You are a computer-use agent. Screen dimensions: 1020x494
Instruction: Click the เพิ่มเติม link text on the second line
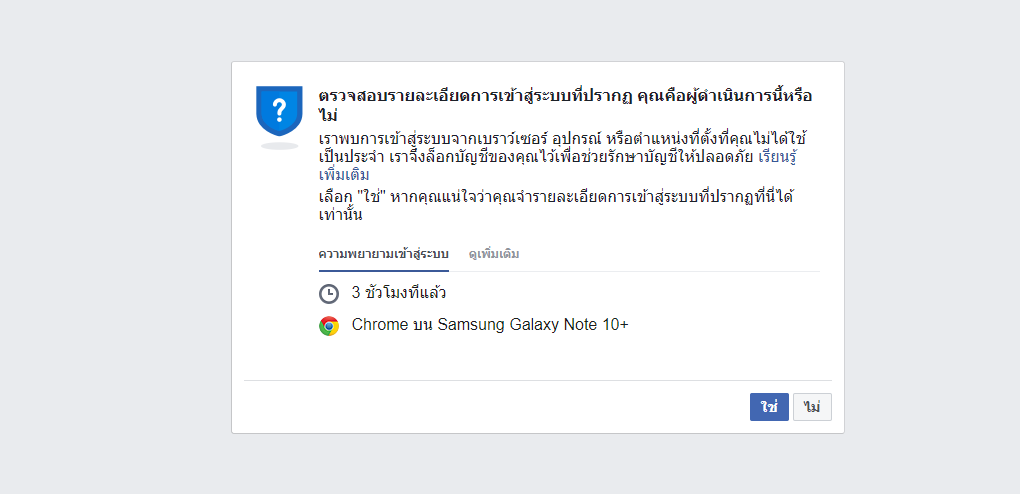click(x=344, y=175)
